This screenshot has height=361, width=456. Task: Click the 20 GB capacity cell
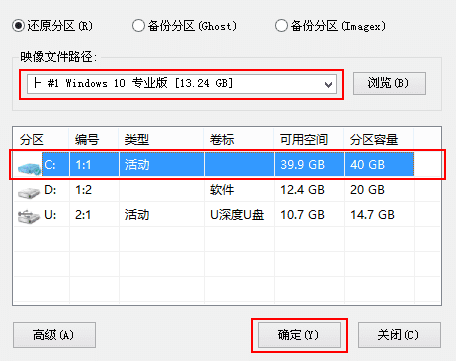[x=367, y=190]
